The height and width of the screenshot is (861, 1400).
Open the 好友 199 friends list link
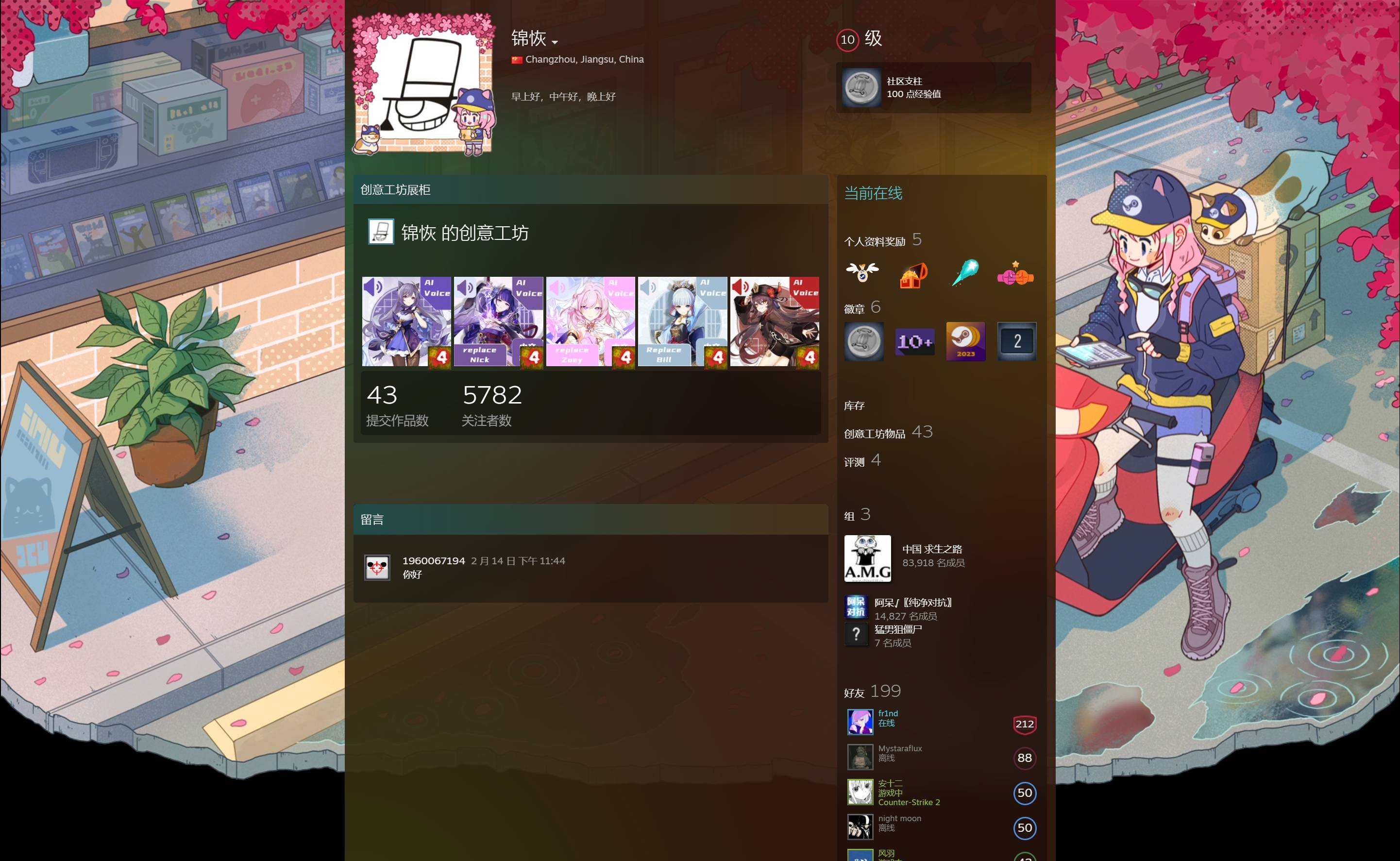click(872, 692)
